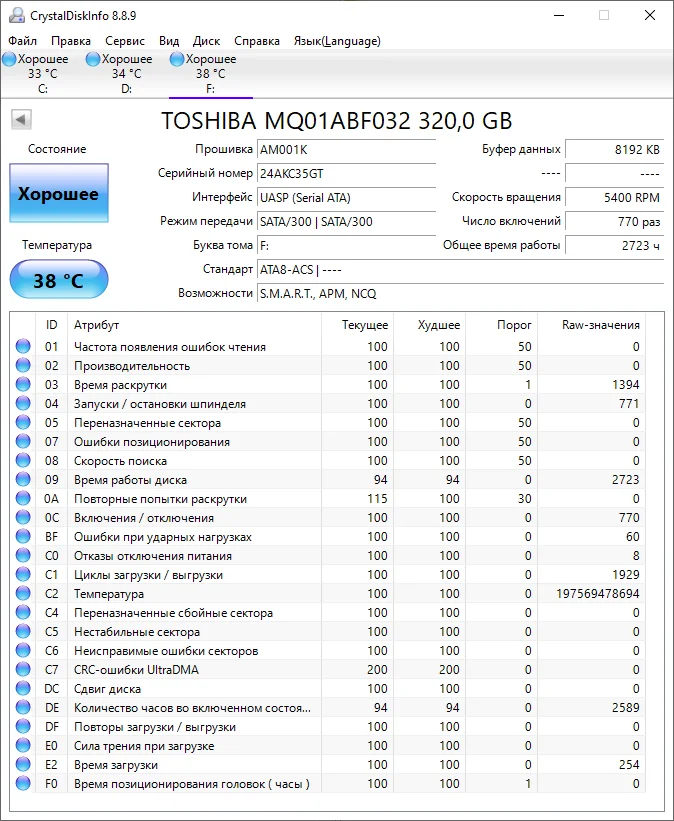Image resolution: width=674 pixels, height=821 pixels.
Task: Click raw value 197569478694
Action: point(598,594)
